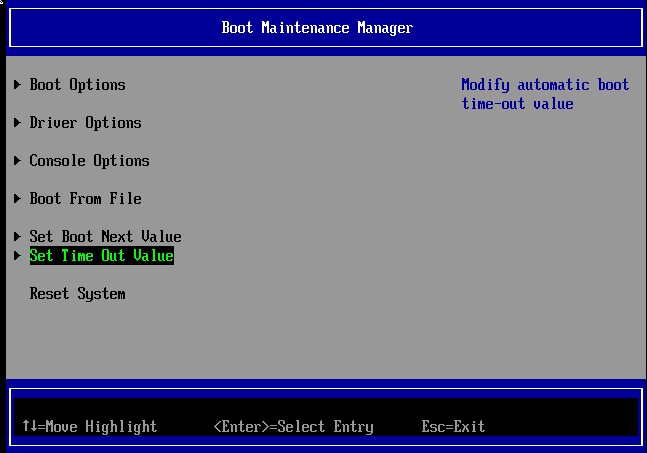Select Set Boot Next Value entry

[105, 237]
